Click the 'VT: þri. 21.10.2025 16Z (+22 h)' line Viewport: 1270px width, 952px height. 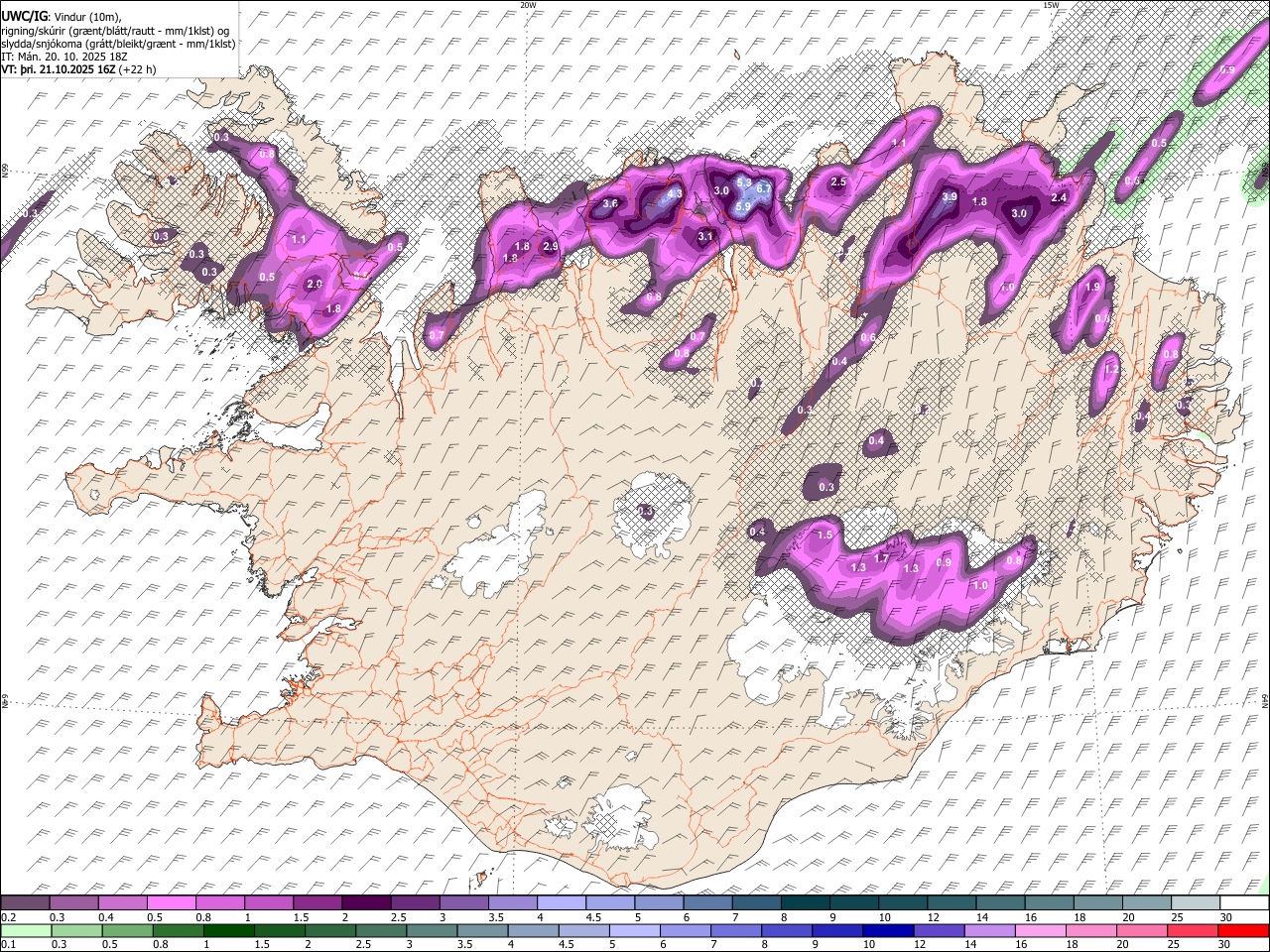pos(77,70)
